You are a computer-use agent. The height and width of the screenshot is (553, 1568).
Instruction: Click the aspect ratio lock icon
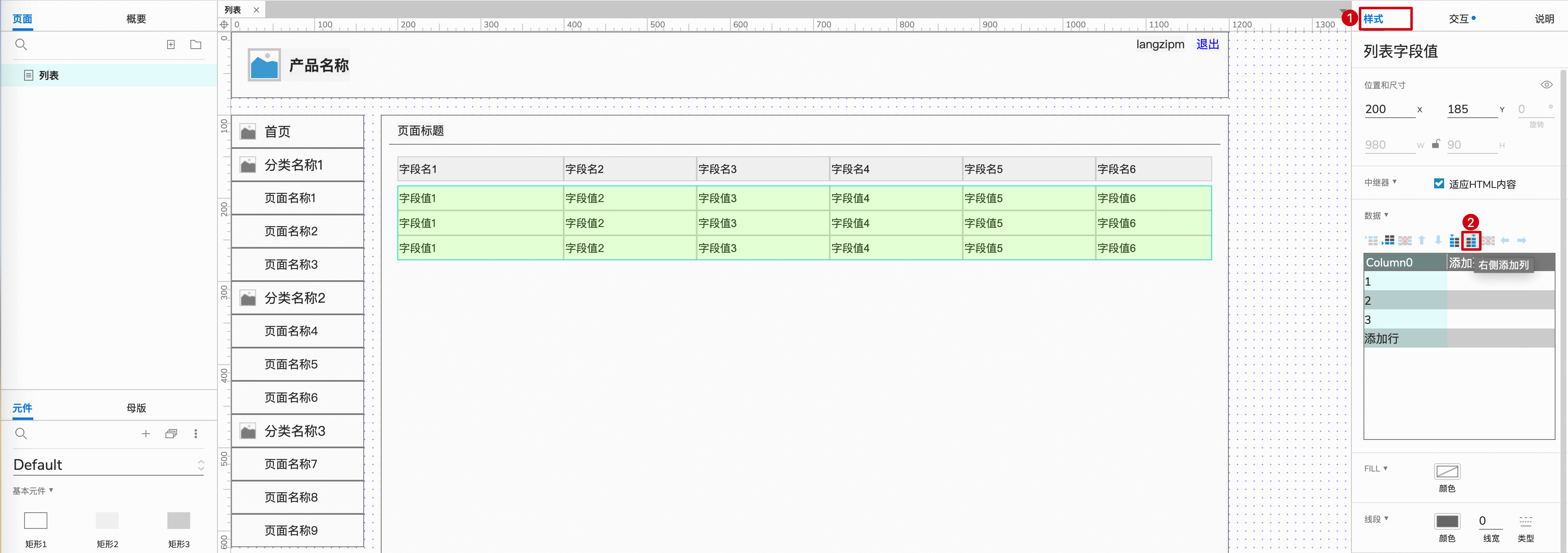1435,144
